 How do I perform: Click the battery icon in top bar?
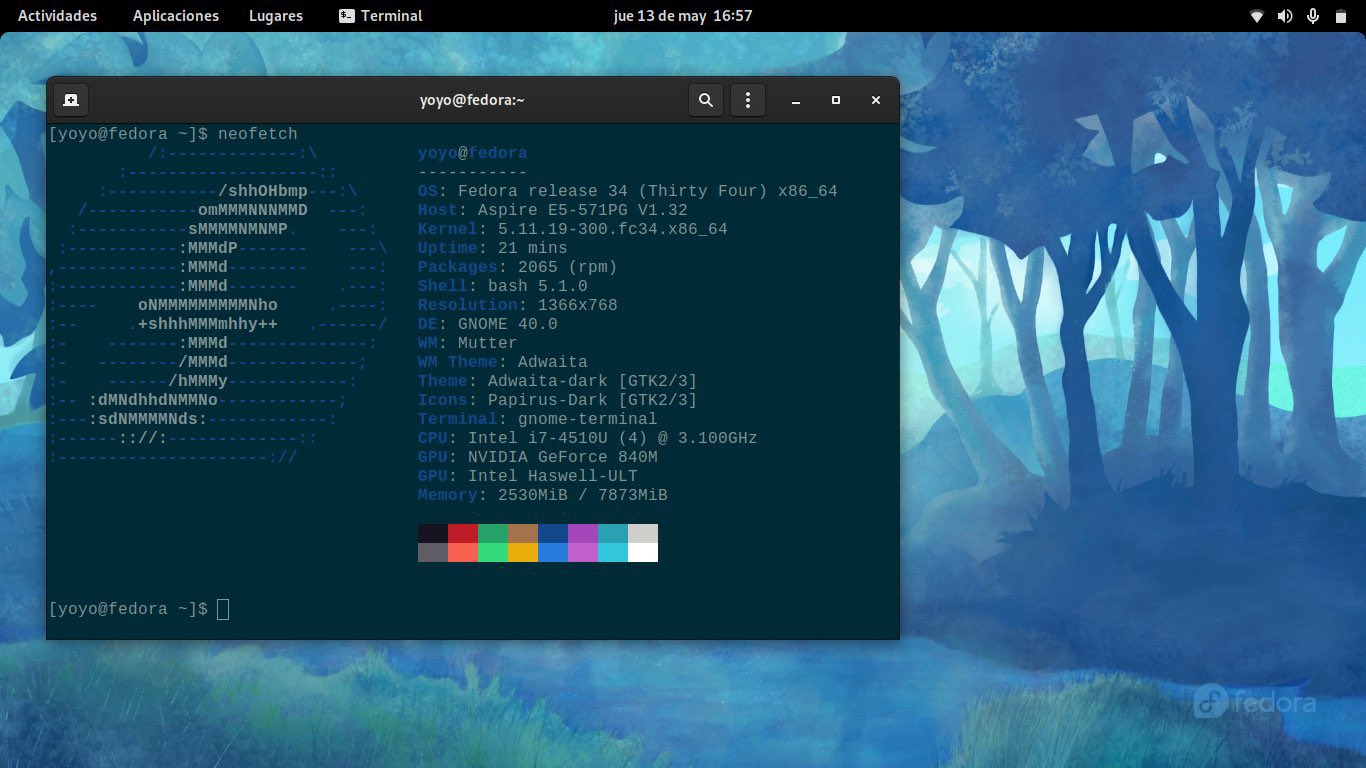(x=1341, y=16)
